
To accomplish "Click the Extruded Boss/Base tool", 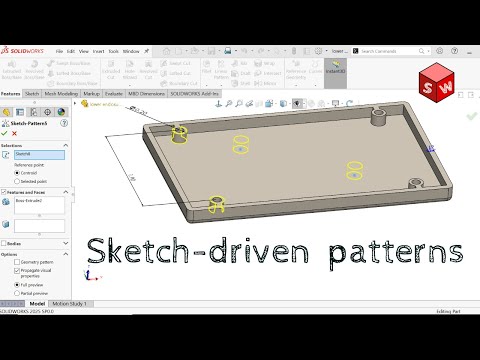I will [x=12, y=70].
